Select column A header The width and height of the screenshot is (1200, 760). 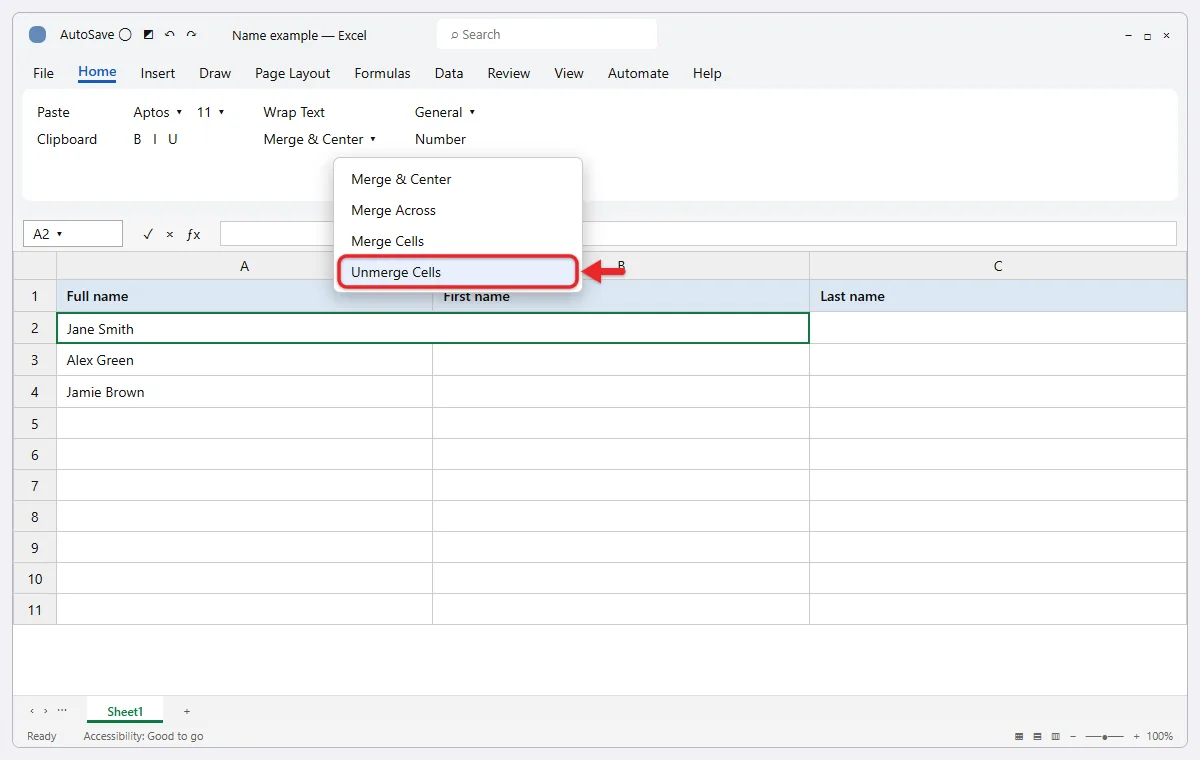244,266
